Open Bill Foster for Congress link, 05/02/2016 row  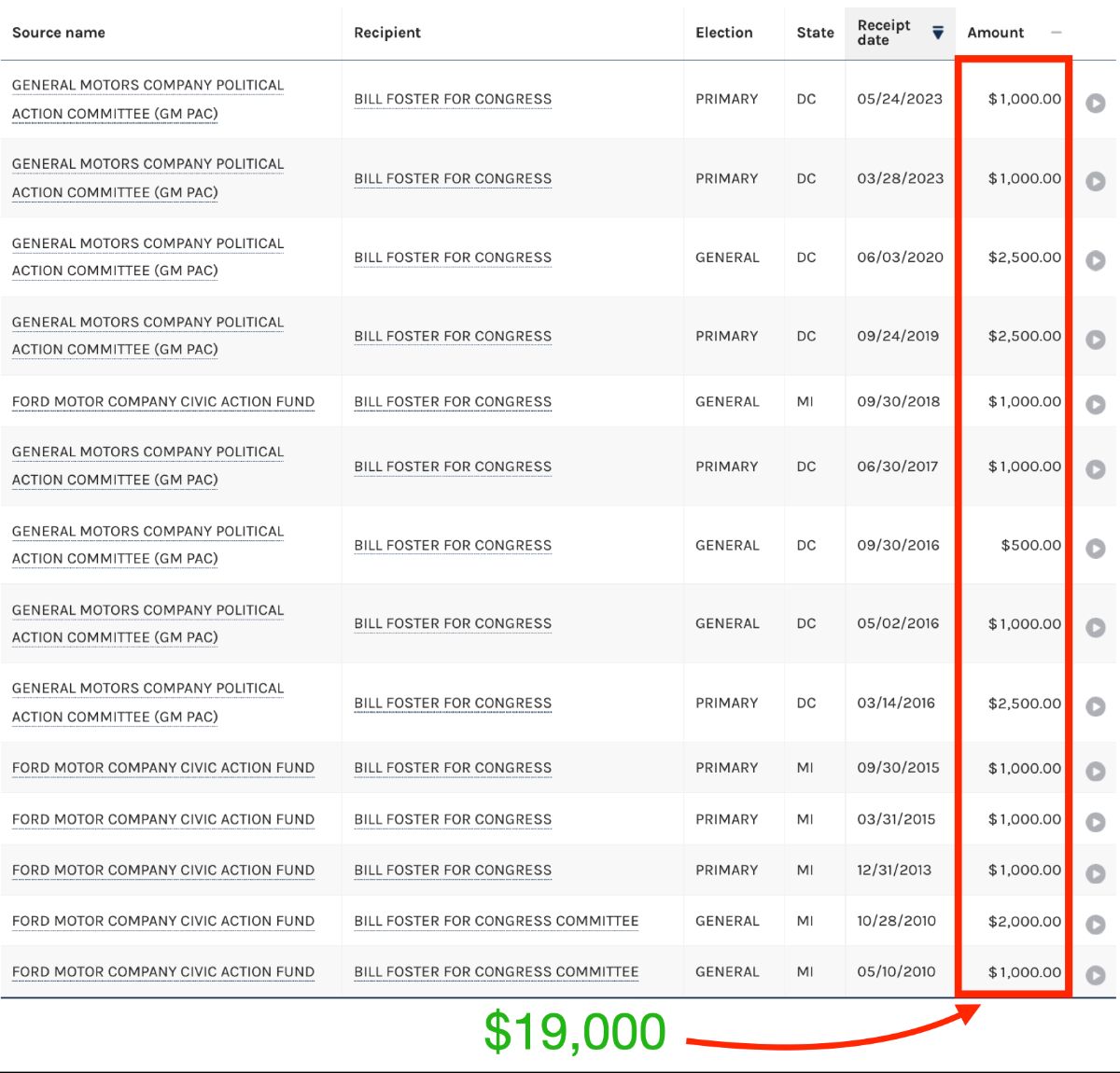(453, 623)
